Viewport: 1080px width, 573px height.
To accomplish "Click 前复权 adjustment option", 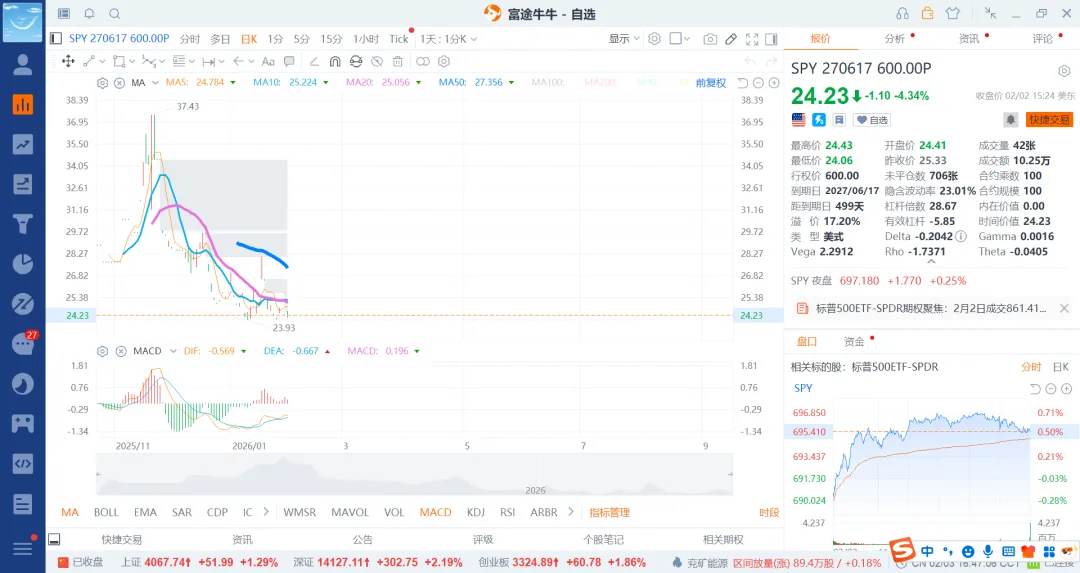I will coord(711,83).
